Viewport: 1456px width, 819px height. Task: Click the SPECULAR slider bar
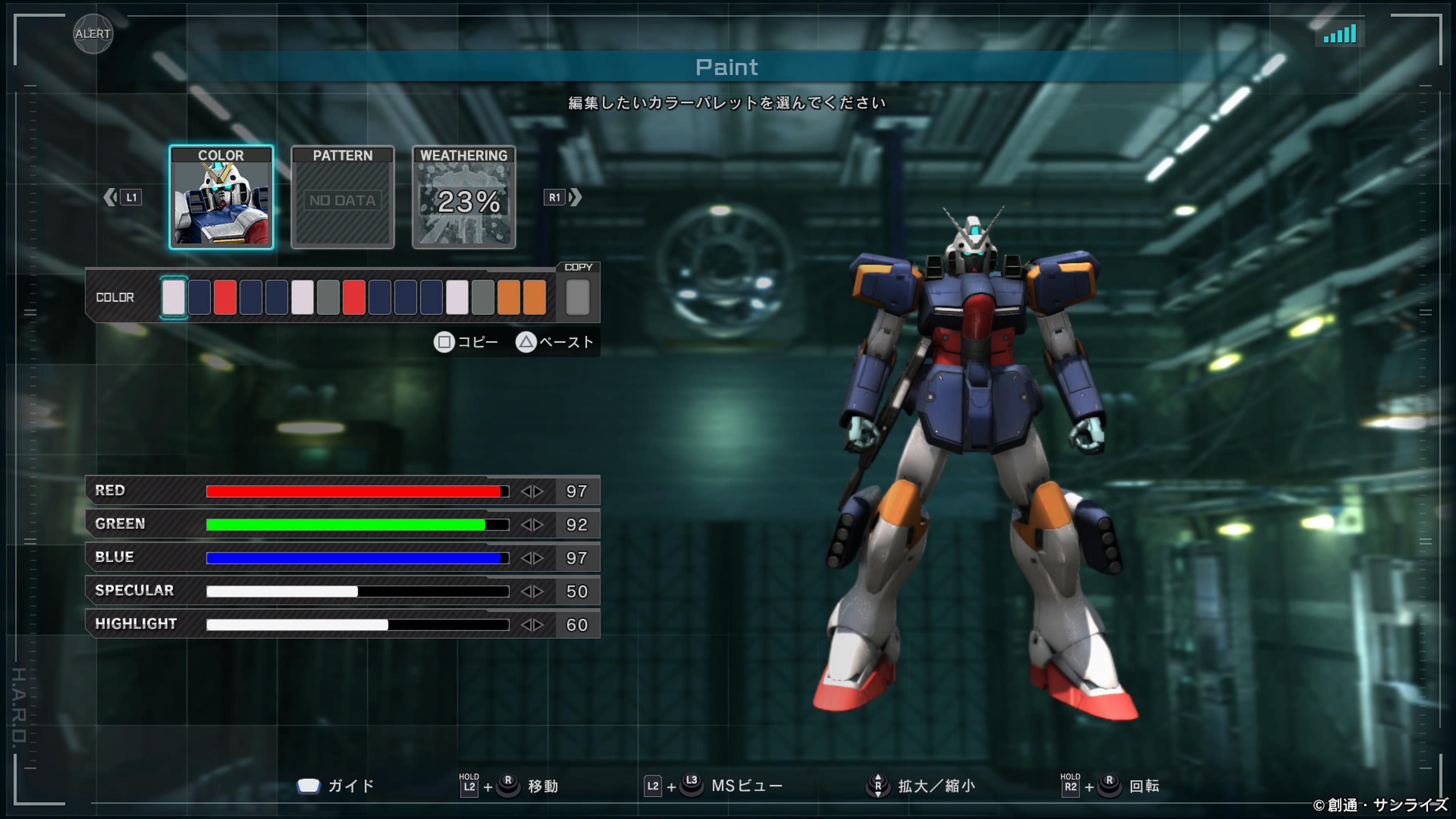coord(357,591)
